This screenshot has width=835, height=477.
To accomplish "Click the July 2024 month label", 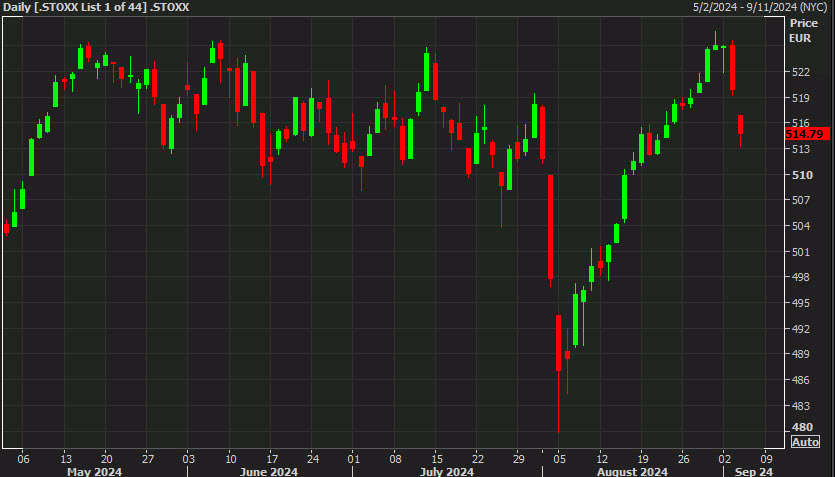I will pyautogui.click(x=446, y=472).
